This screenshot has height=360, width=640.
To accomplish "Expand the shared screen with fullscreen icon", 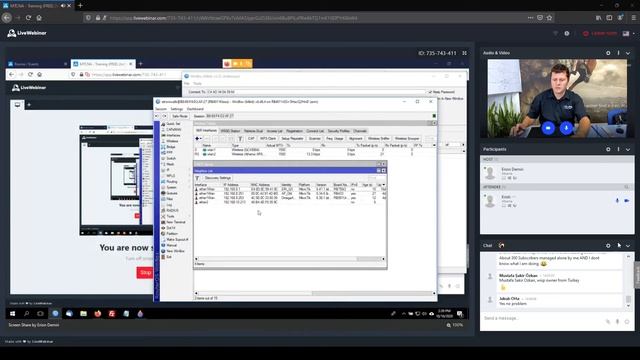I will 464,53.
